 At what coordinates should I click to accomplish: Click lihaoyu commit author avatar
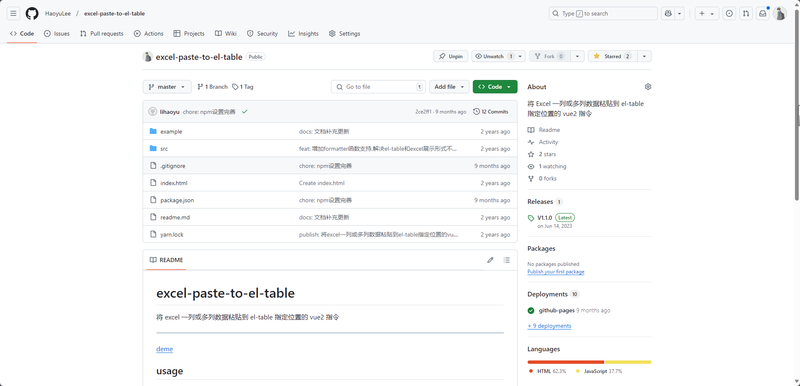(153, 112)
